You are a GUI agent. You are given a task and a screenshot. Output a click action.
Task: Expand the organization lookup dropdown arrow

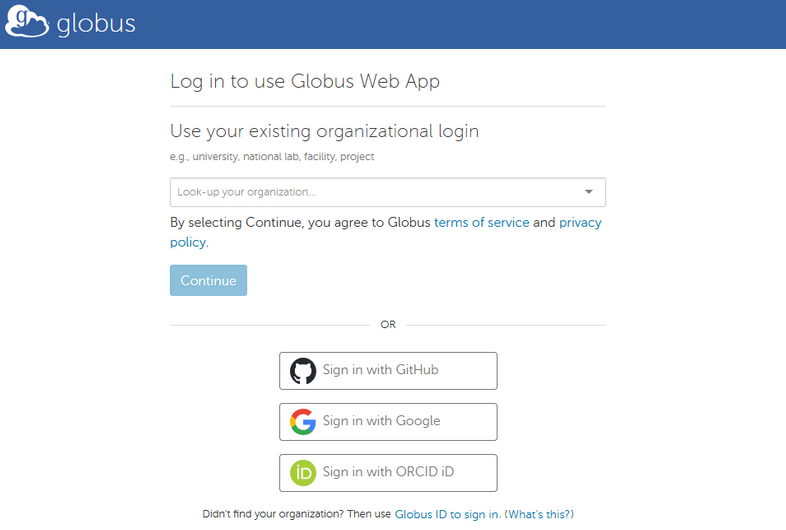coord(588,192)
